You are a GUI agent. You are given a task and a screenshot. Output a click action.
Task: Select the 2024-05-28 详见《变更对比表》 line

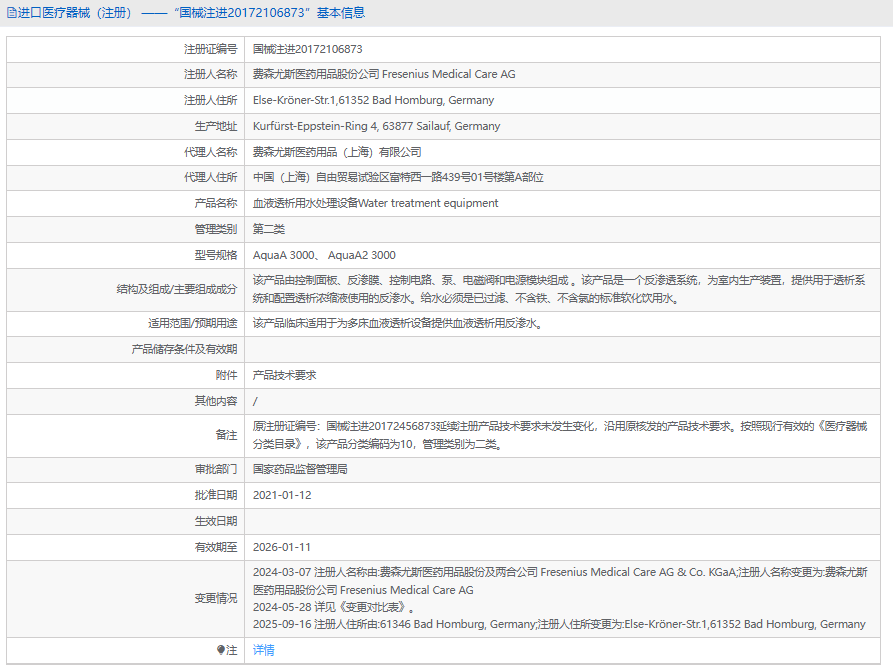tap(334, 607)
